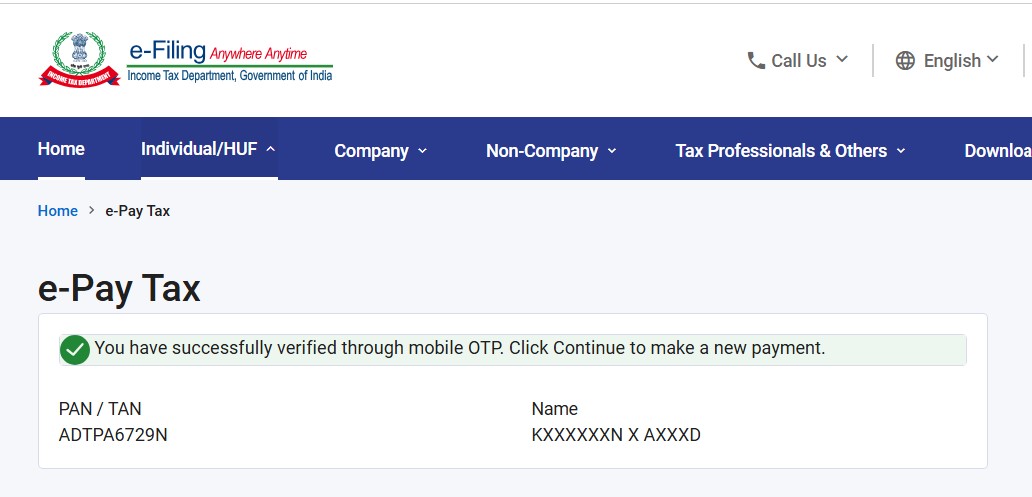This screenshot has height=497, width=1032.
Task: Click the PAN value ADTPA6729N
Action: pyautogui.click(x=113, y=435)
